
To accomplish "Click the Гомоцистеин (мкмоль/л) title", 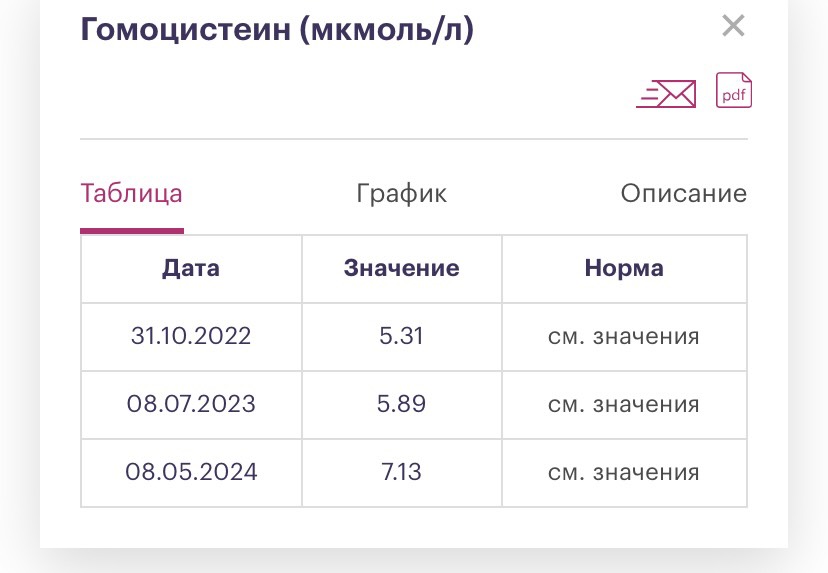I will [x=277, y=30].
